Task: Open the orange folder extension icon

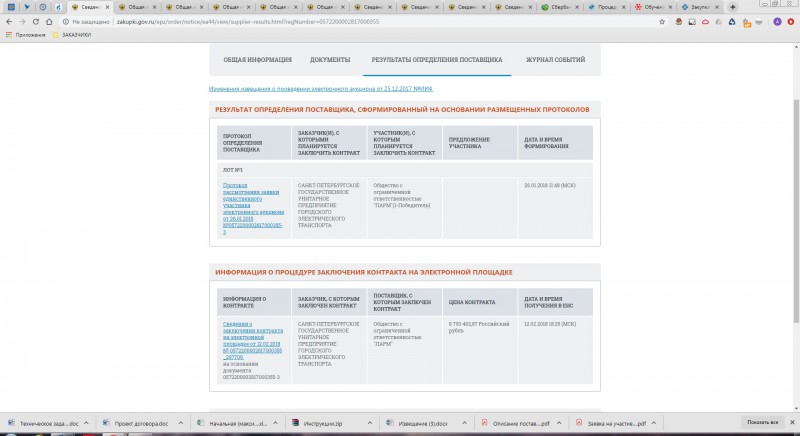Action: 746,22
